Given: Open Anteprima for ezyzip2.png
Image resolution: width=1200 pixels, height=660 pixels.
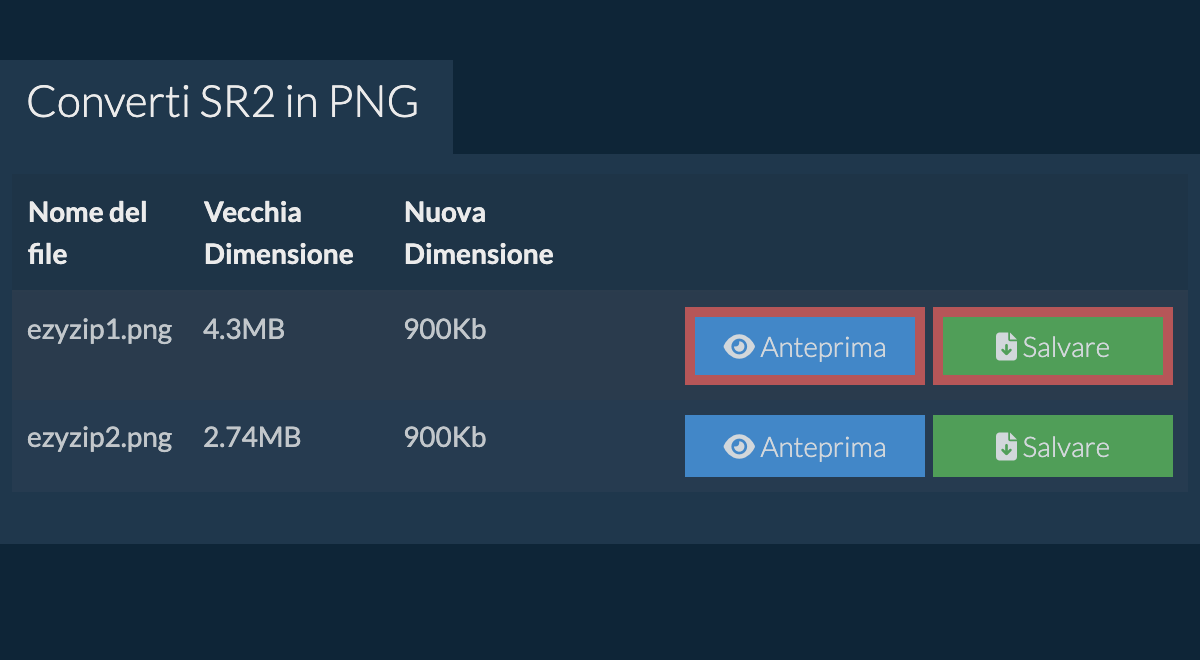Looking at the screenshot, I should tap(805, 447).
